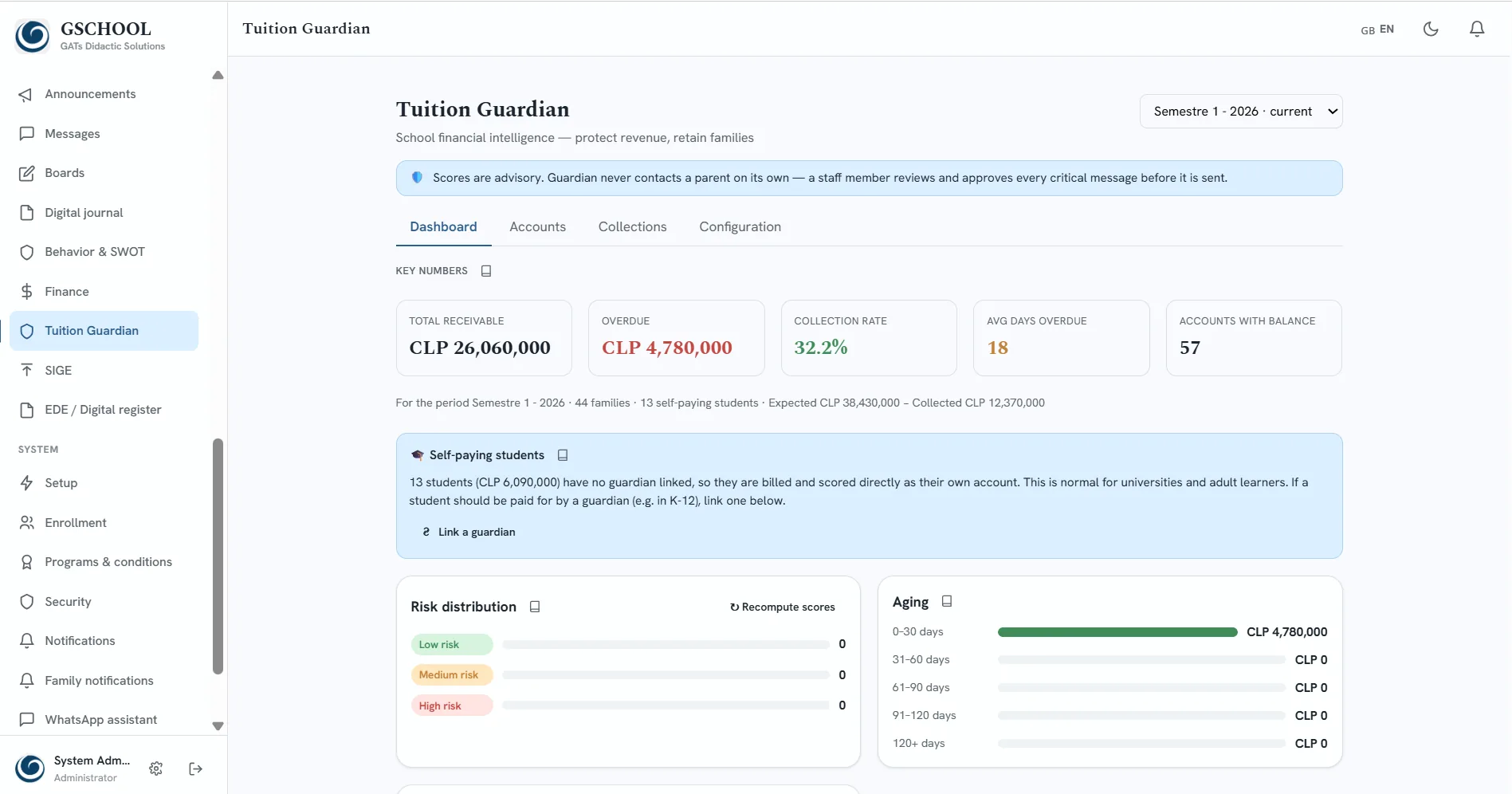Switch language via GB EN selector
This screenshot has height=794, width=1512.
(x=1377, y=29)
